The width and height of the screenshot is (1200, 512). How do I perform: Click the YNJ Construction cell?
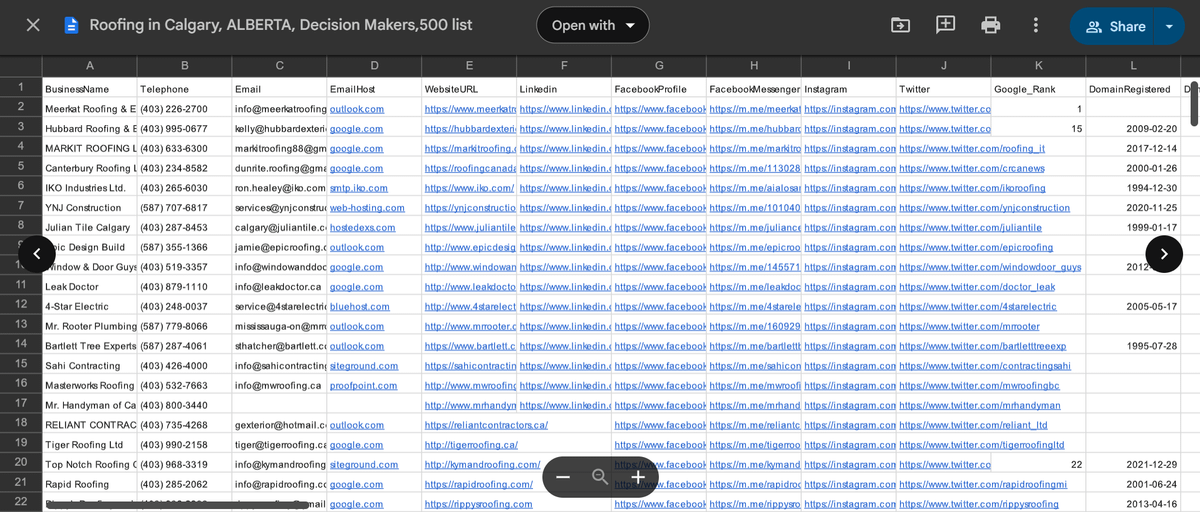point(89,208)
